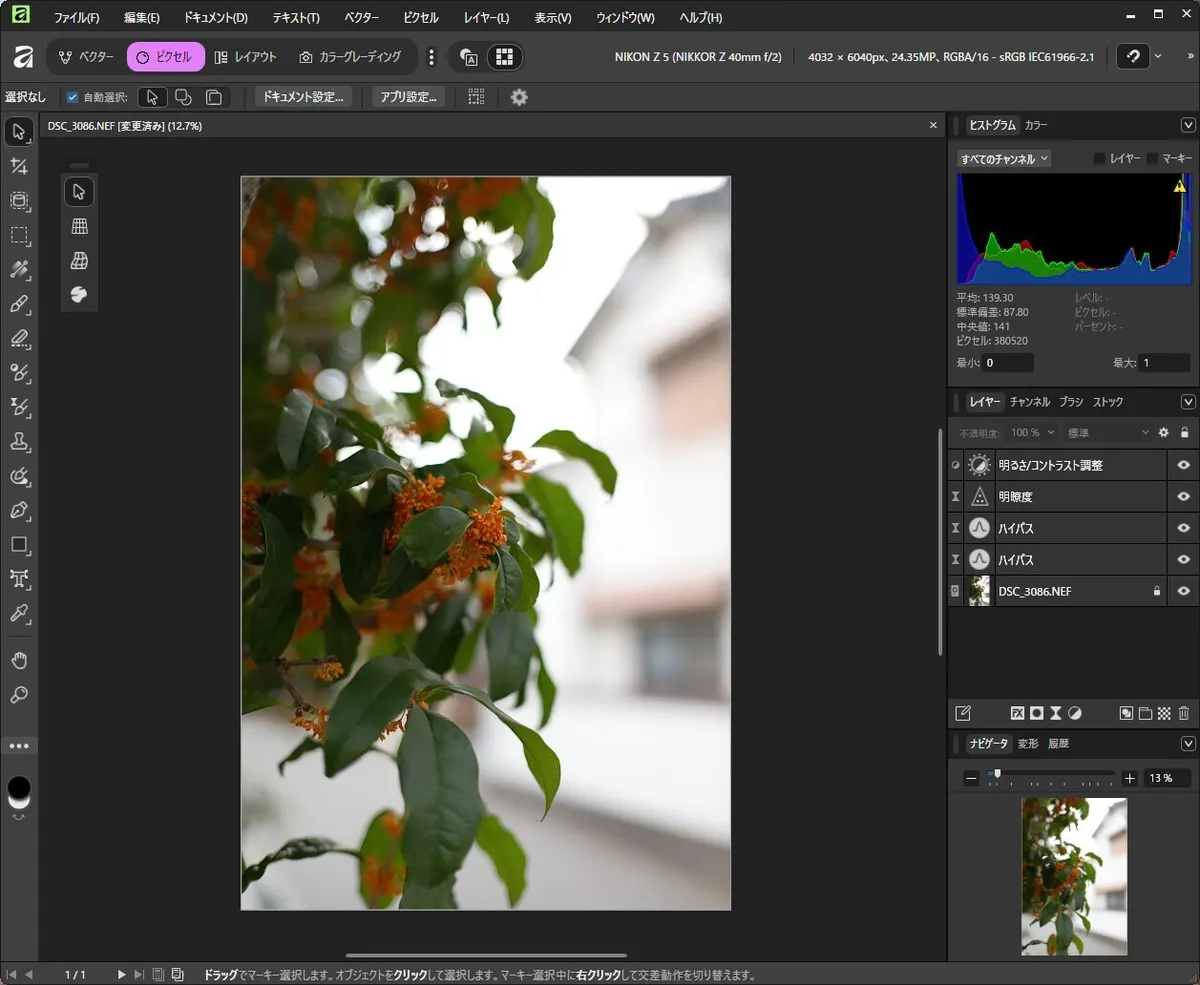Image resolution: width=1200 pixels, height=985 pixels.
Task: Hide the 明瞭度 layer via eye icon
Action: point(1184,496)
